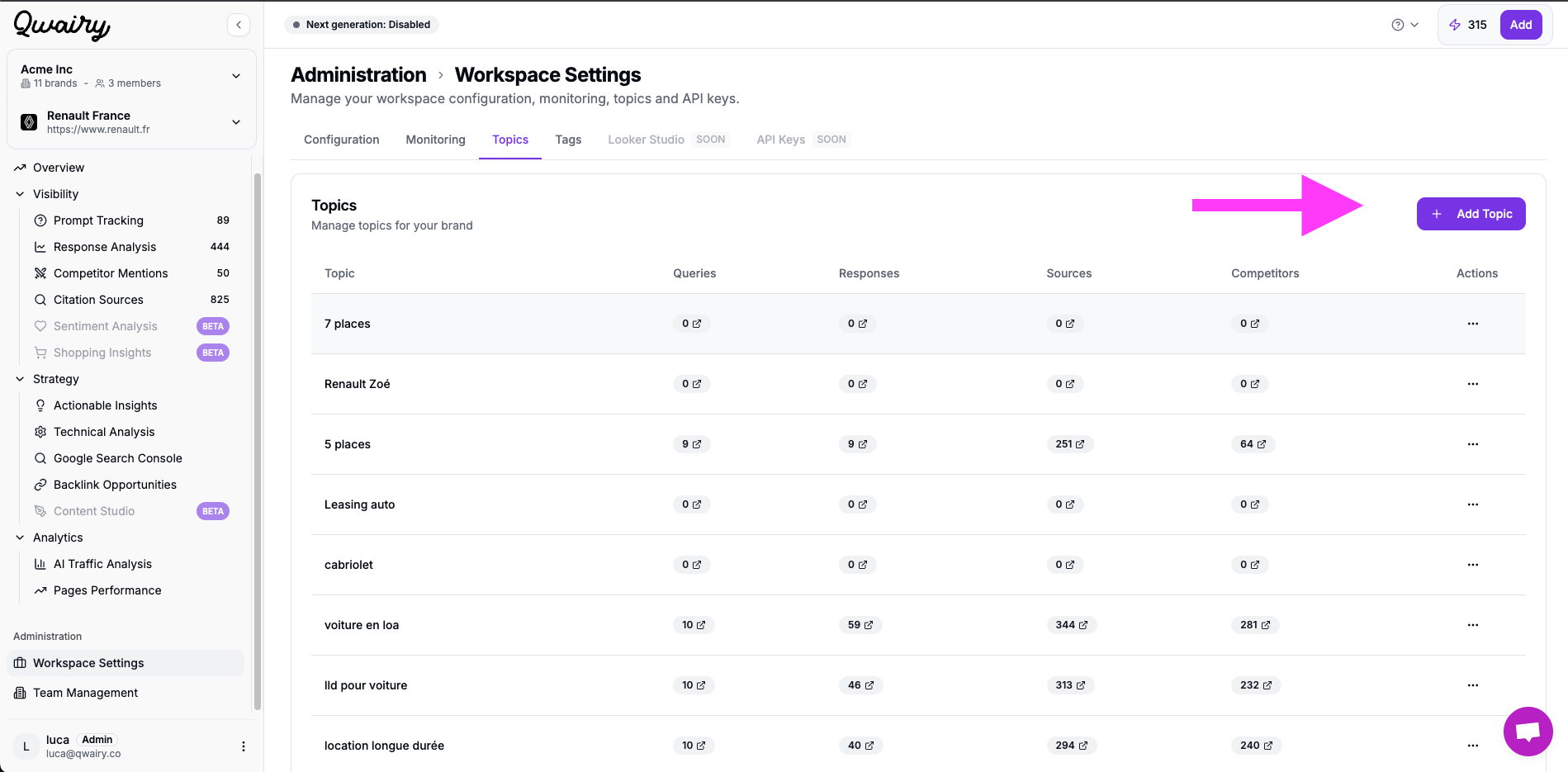
Task: Open lld pour voiture competitors link 232
Action: point(1255,685)
